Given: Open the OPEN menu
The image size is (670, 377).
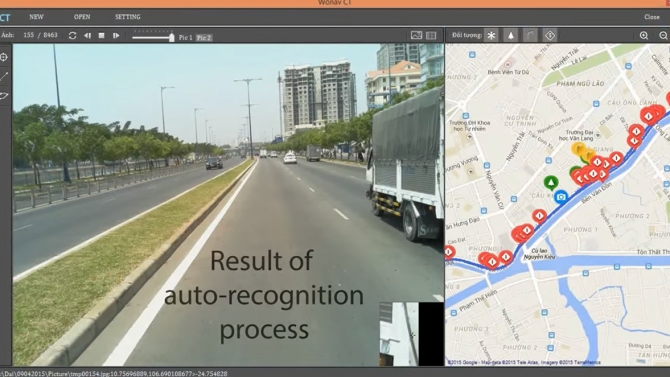Looking at the screenshot, I should click(x=82, y=17).
